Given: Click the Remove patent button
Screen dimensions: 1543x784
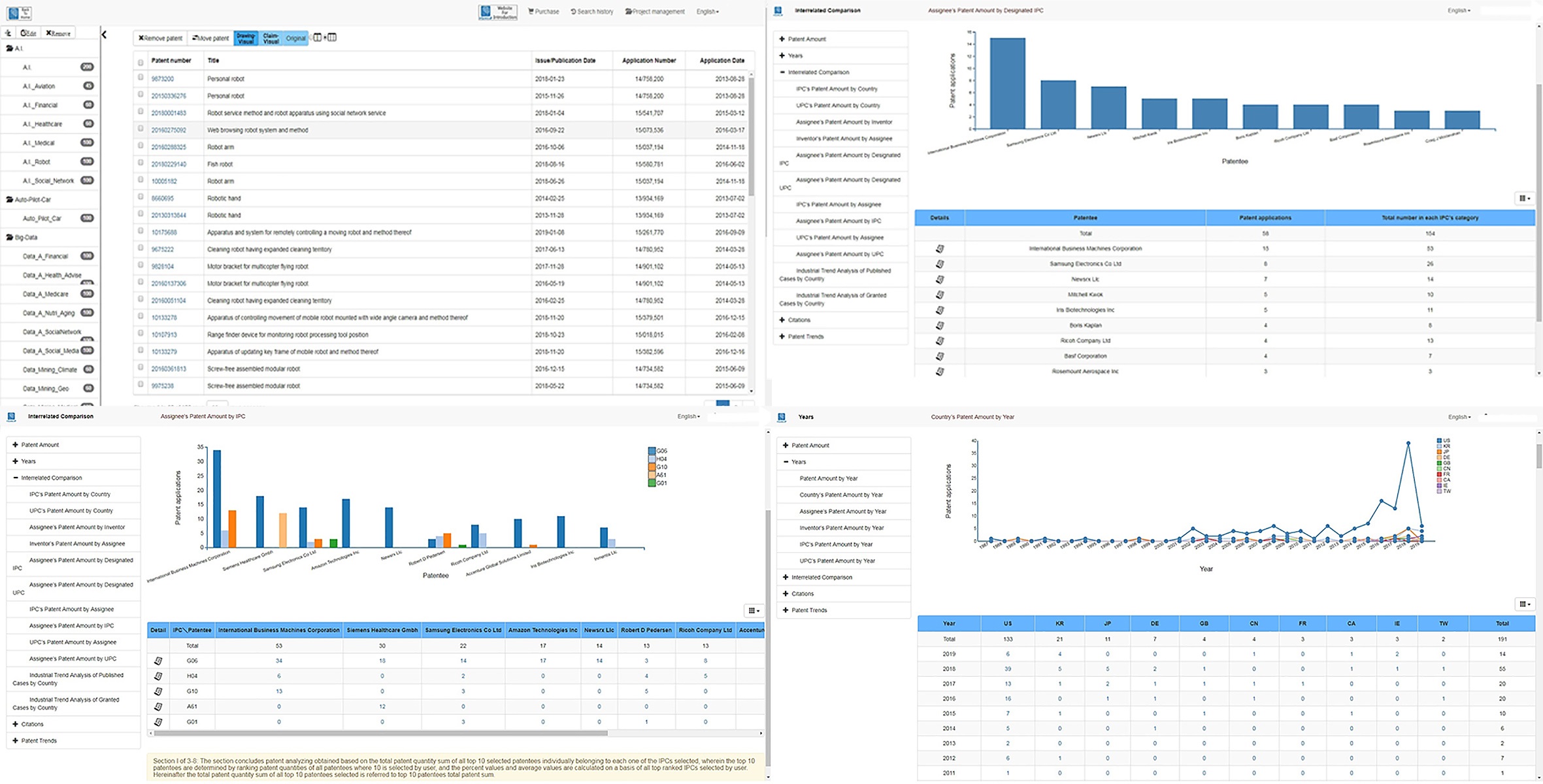Looking at the screenshot, I should (160, 39).
